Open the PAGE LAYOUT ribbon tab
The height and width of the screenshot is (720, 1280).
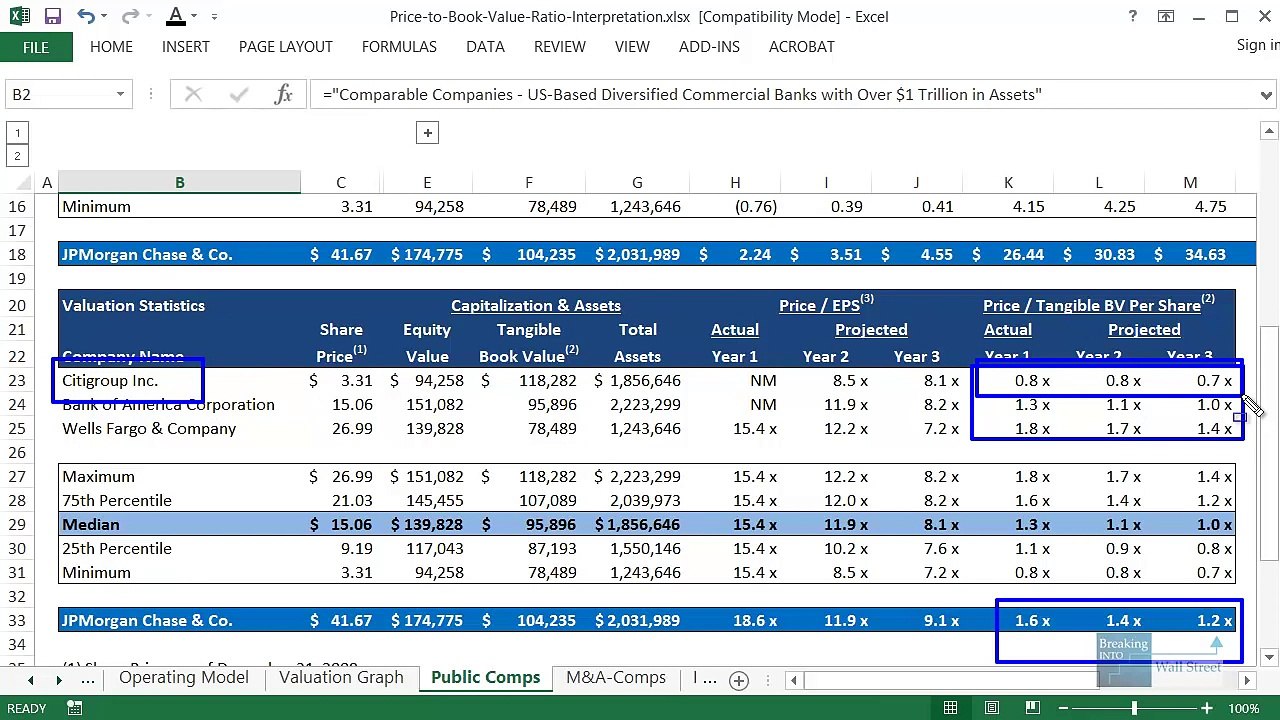pos(286,47)
